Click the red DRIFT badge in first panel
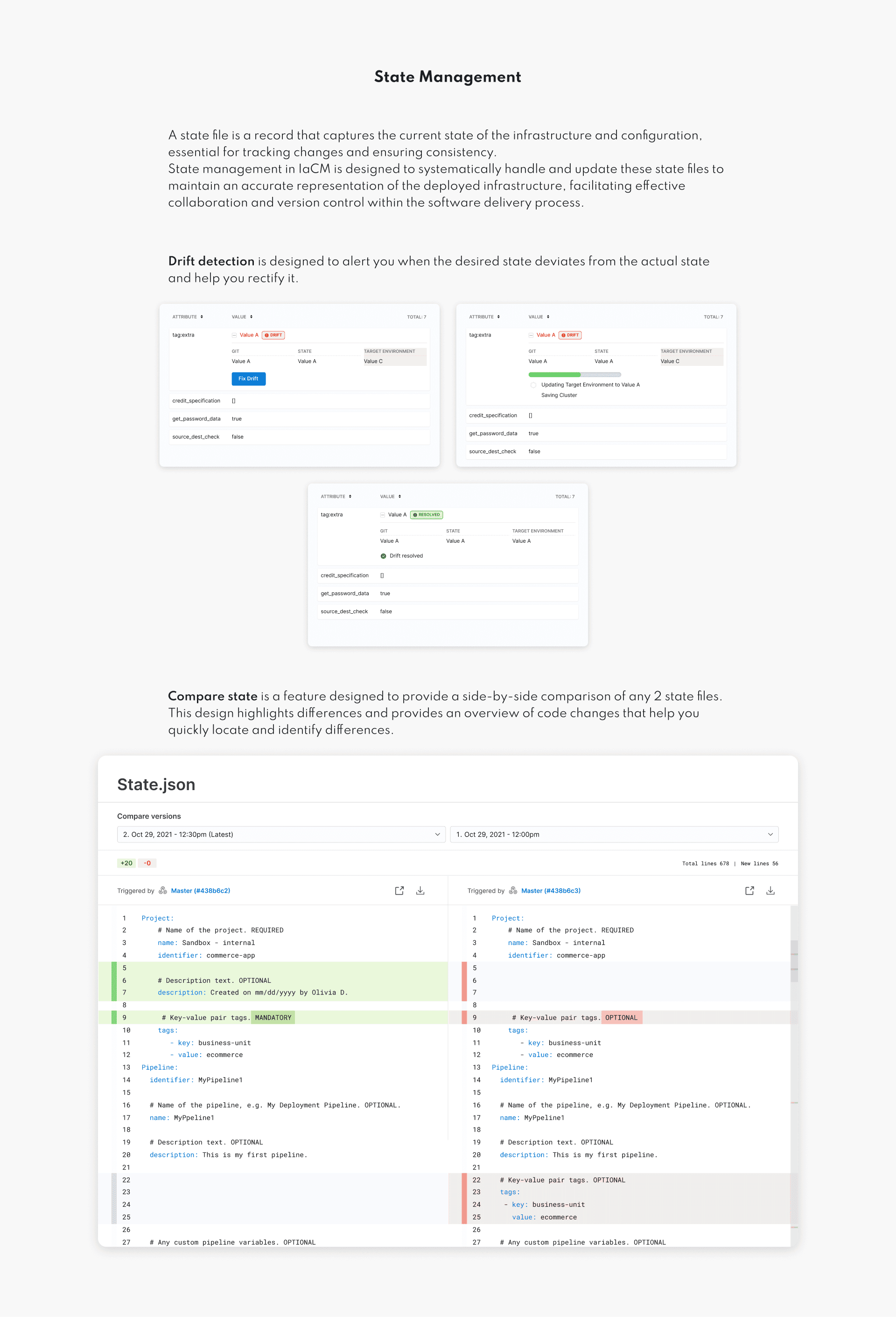This screenshot has height=1317, width=896. tap(273, 335)
